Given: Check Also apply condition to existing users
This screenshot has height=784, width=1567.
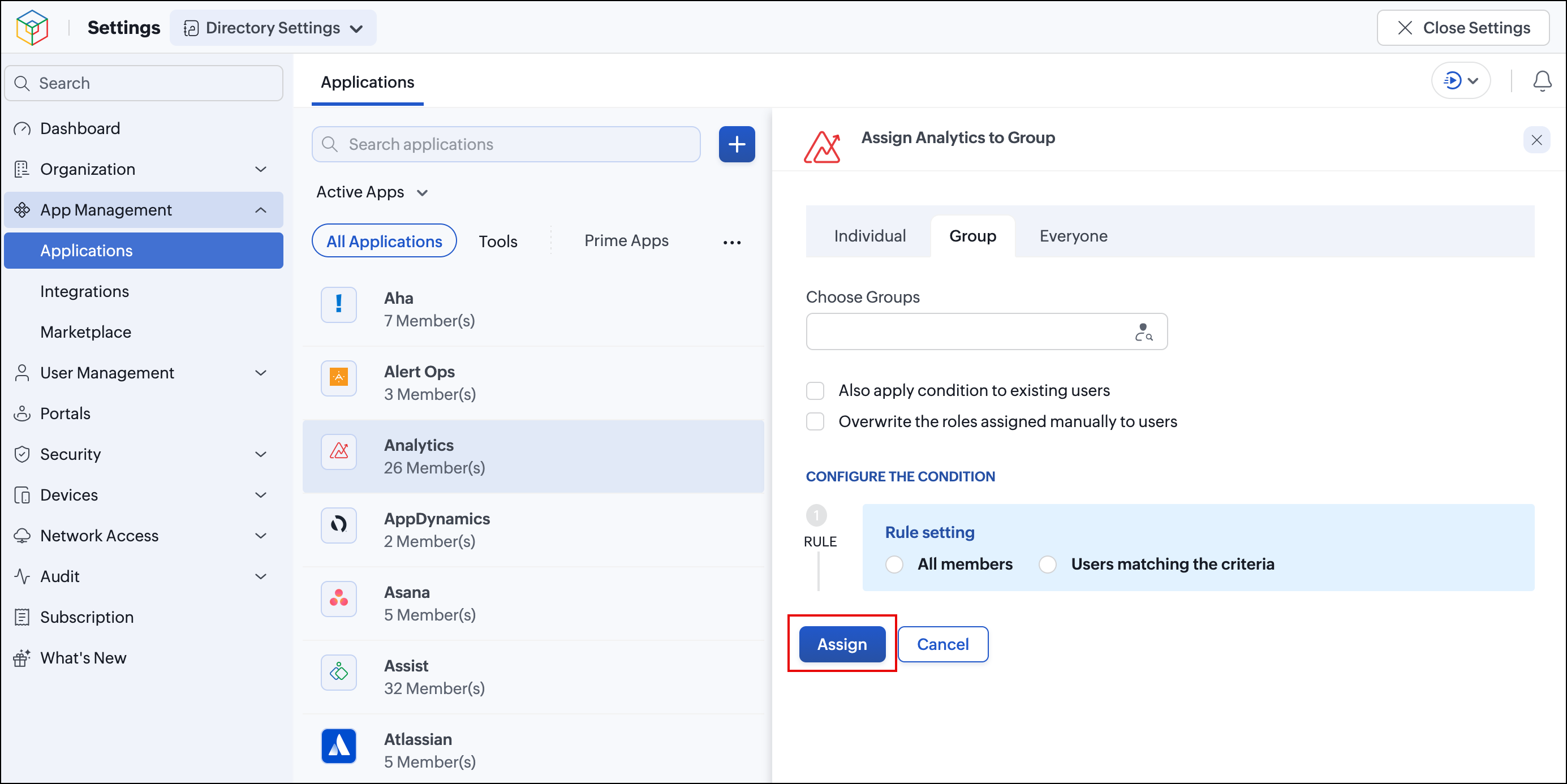Looking at the screenshot, I should [815, 390].
